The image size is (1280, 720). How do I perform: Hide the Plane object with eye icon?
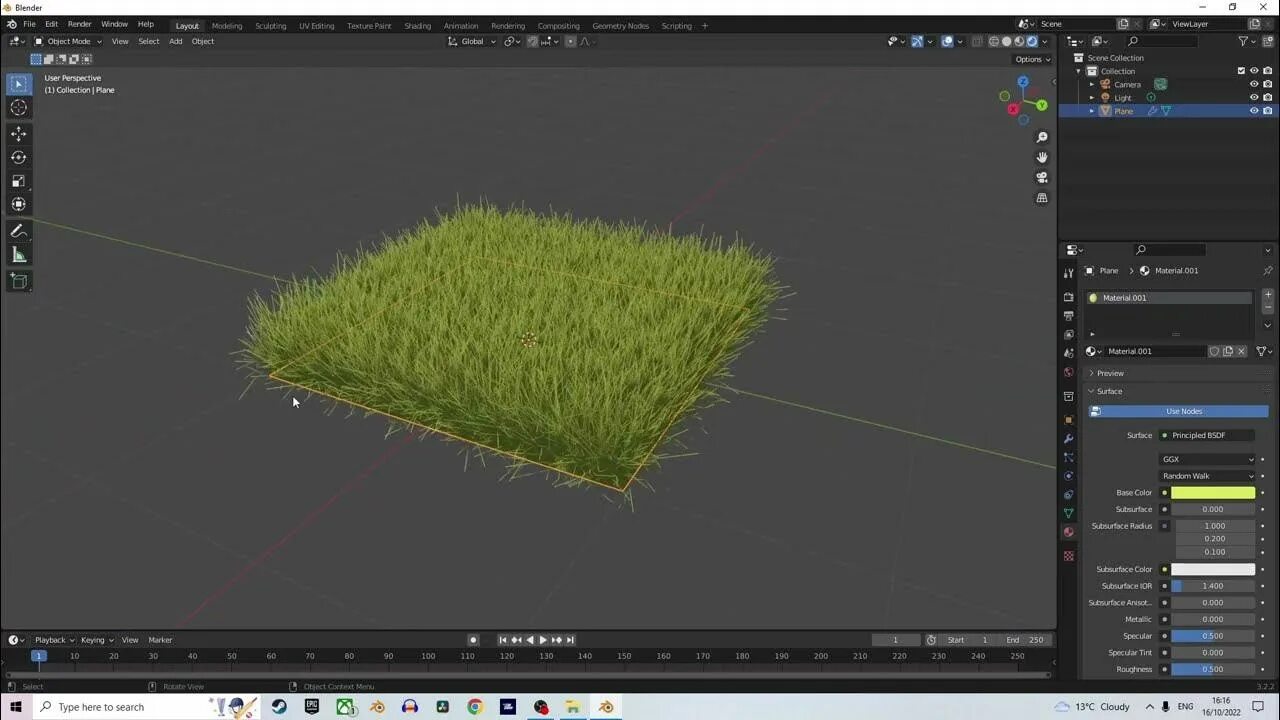(x=1254, y=111)
